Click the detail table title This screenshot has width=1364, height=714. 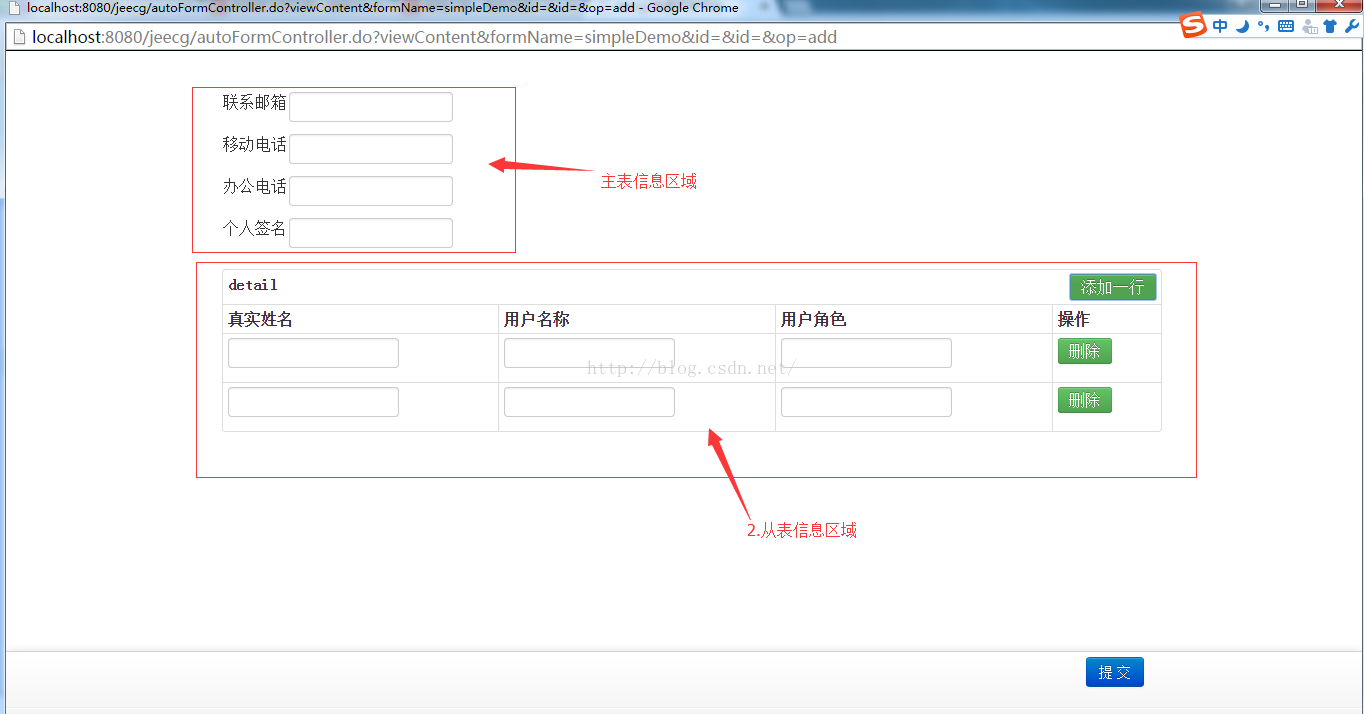tap(253, 285)
